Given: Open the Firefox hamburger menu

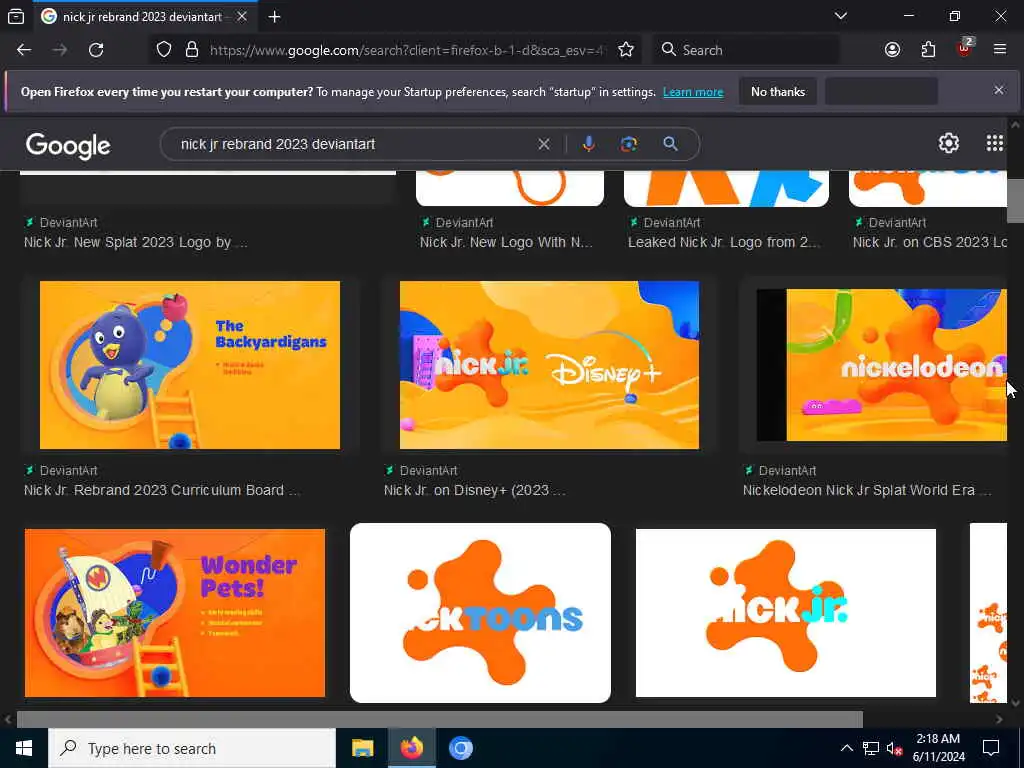Looking at the screenshot, I should [x=1000, y=50].
